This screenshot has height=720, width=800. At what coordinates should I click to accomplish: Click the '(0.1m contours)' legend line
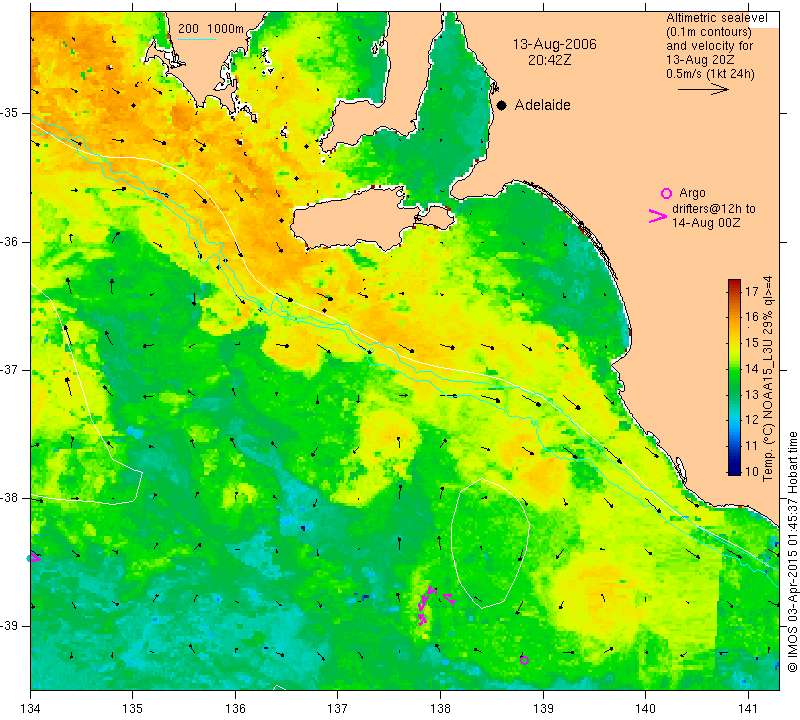[x=709, y=32]
